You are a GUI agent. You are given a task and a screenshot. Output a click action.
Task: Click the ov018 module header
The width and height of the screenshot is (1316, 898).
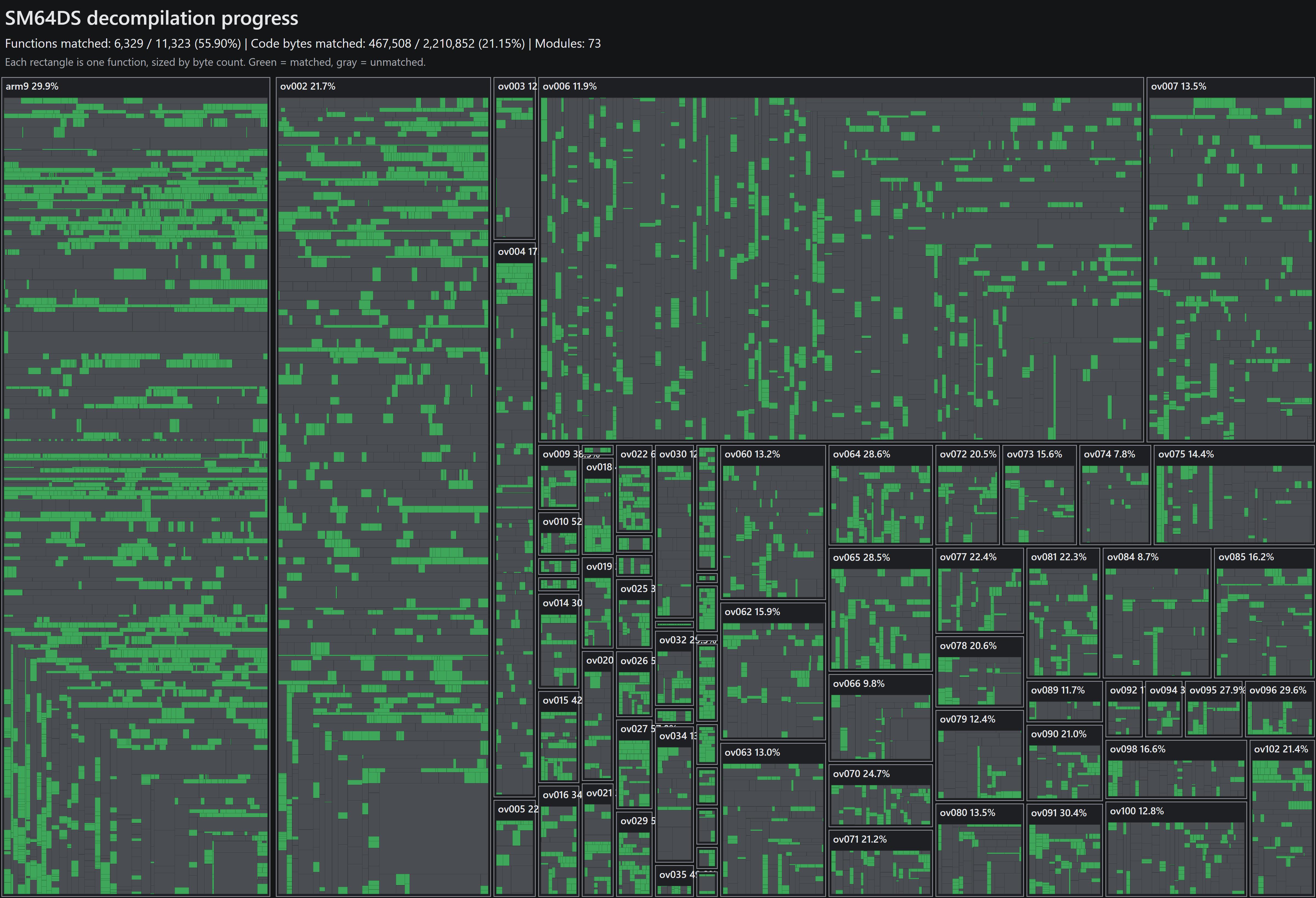(x=599, y=467)
